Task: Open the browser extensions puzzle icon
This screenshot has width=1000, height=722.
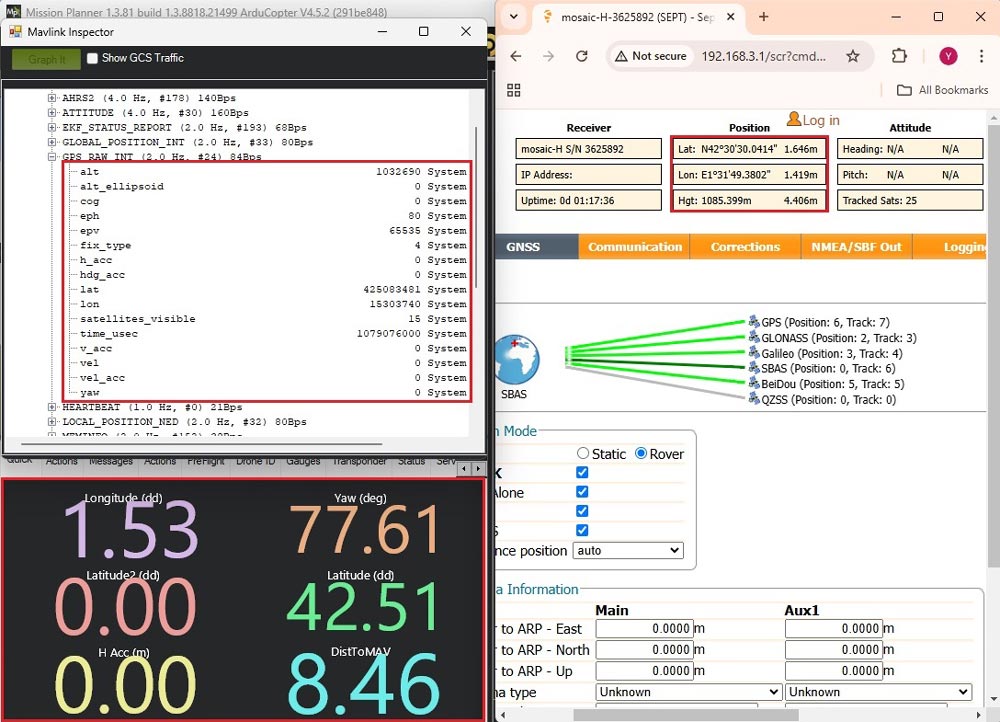Action: click(899, 57)
